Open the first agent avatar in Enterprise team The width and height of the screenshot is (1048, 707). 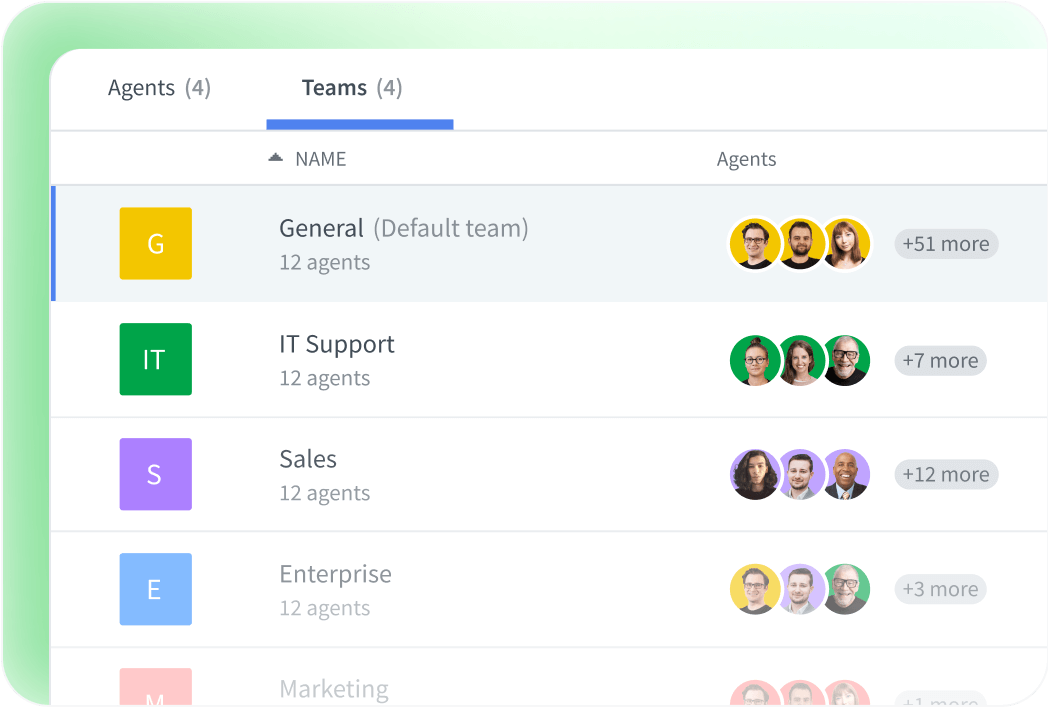click(x=755, y=589)
